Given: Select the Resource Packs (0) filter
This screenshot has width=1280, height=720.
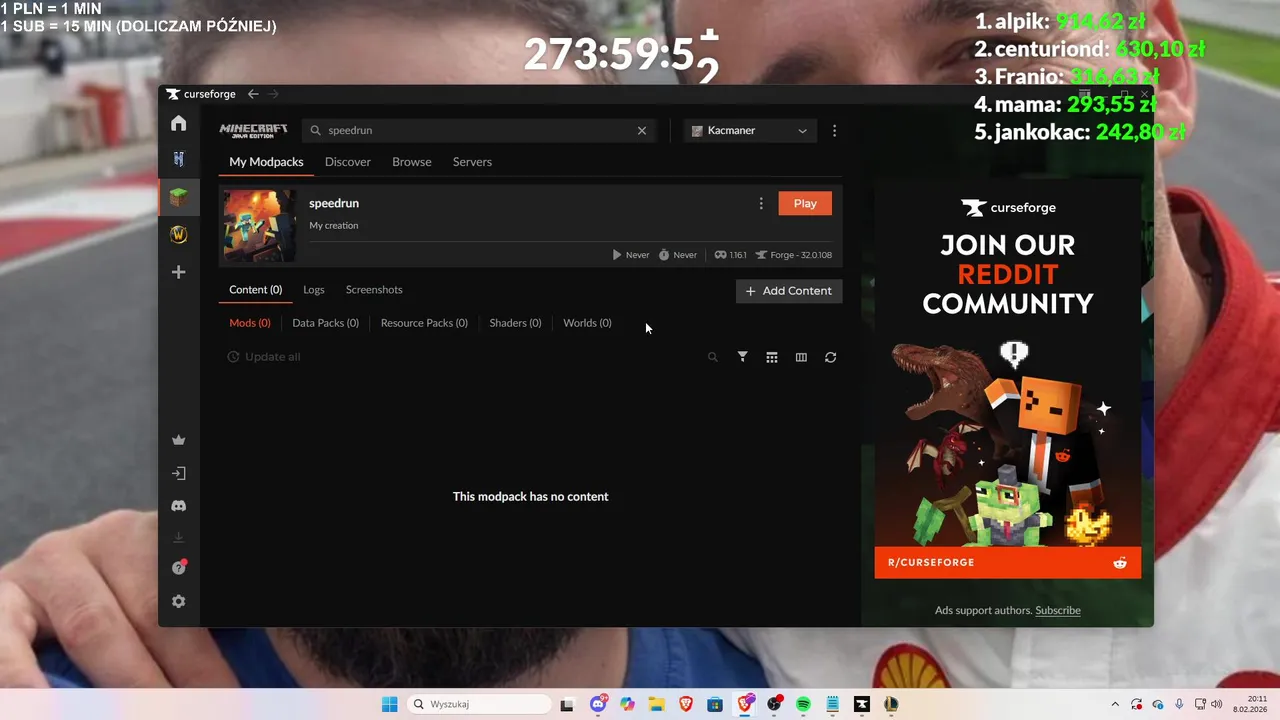Looking at the screenshot, I should (424, 323).
